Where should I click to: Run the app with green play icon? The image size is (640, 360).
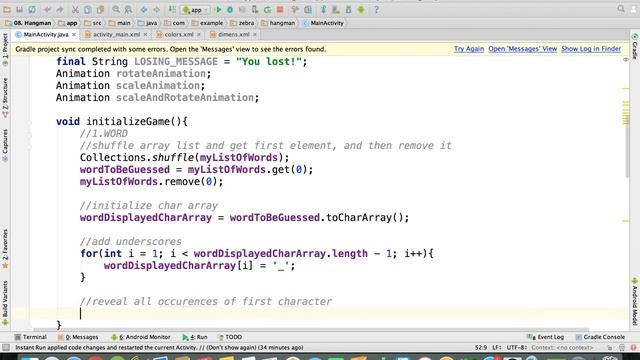218,9
